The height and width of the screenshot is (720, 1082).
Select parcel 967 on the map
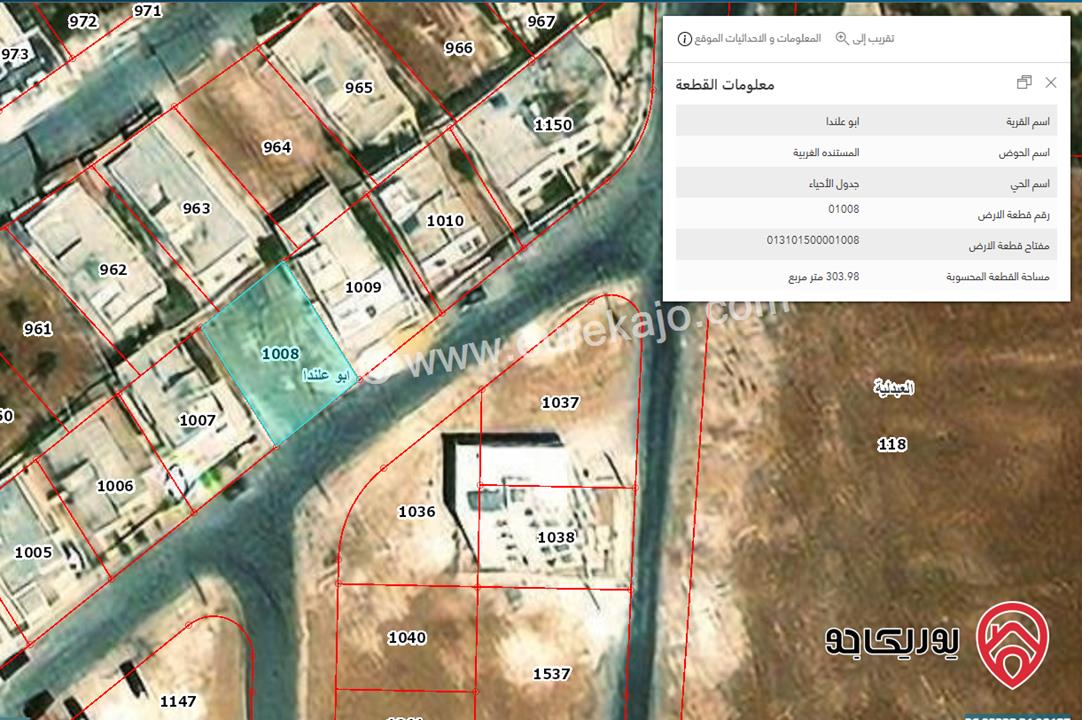[x=541, y=21]
